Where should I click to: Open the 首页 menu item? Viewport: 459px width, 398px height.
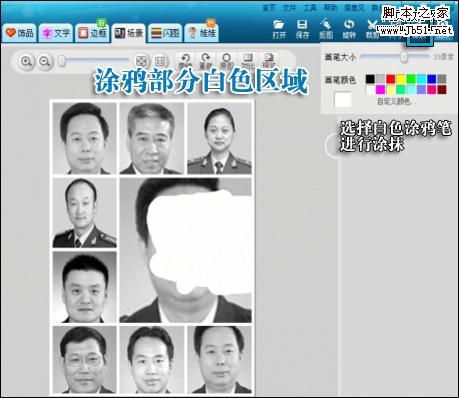[x=269, y=8]
